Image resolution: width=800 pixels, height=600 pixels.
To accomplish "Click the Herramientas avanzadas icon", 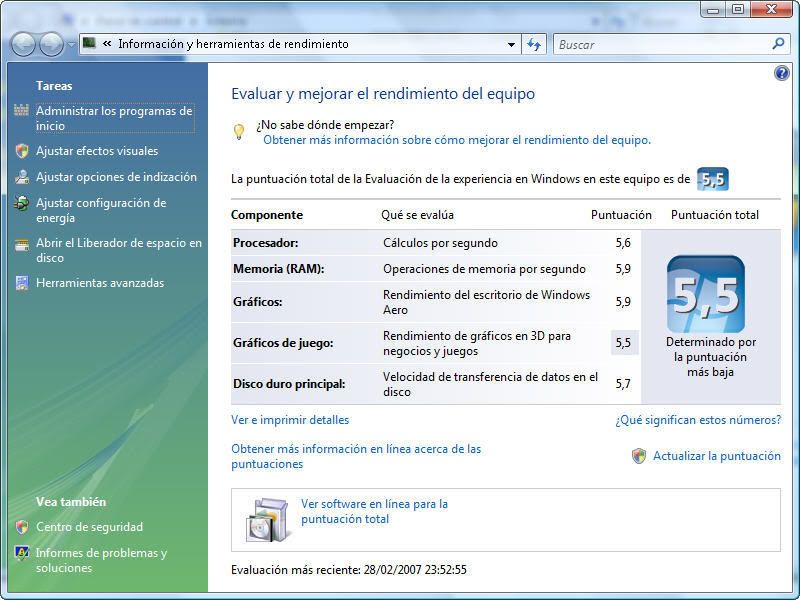I will point(22,283).
